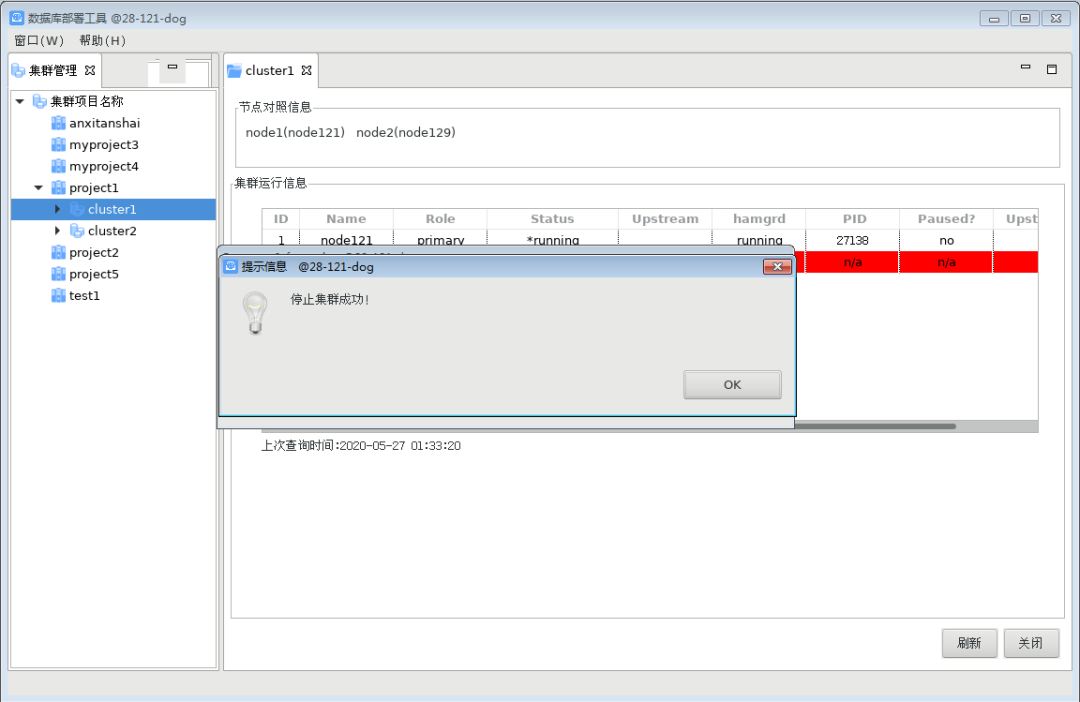Collapse the project1 tree node
Viewport: 1080px width, 702px height.
tap(39, 187)
